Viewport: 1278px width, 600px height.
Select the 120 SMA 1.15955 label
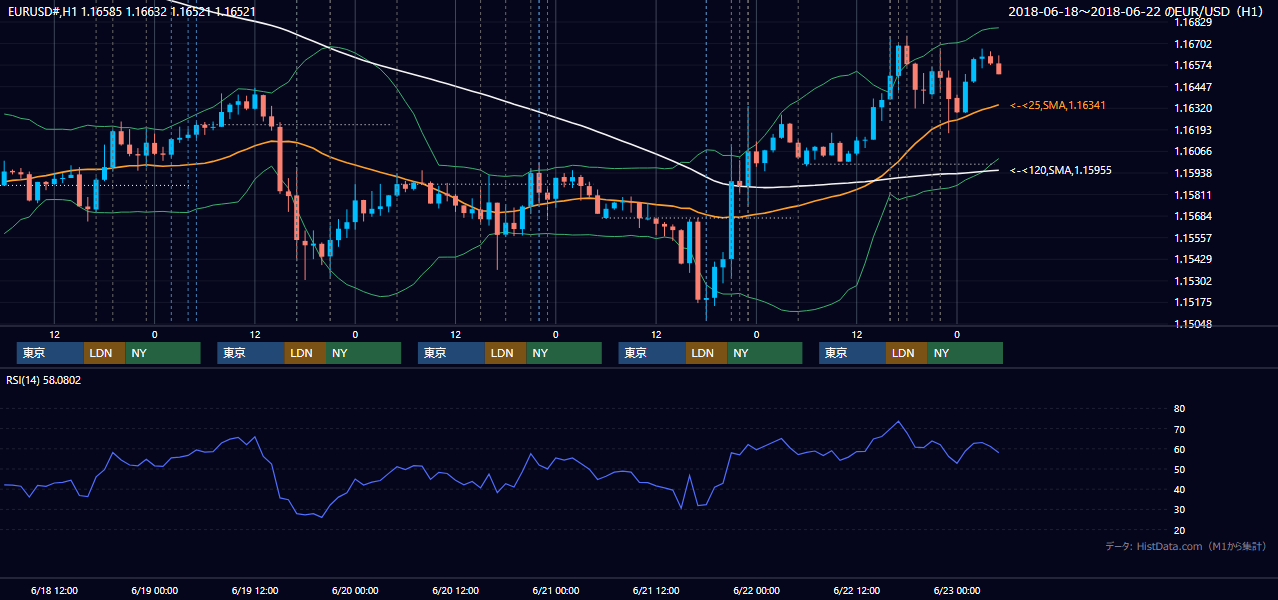click(1061, 170)
